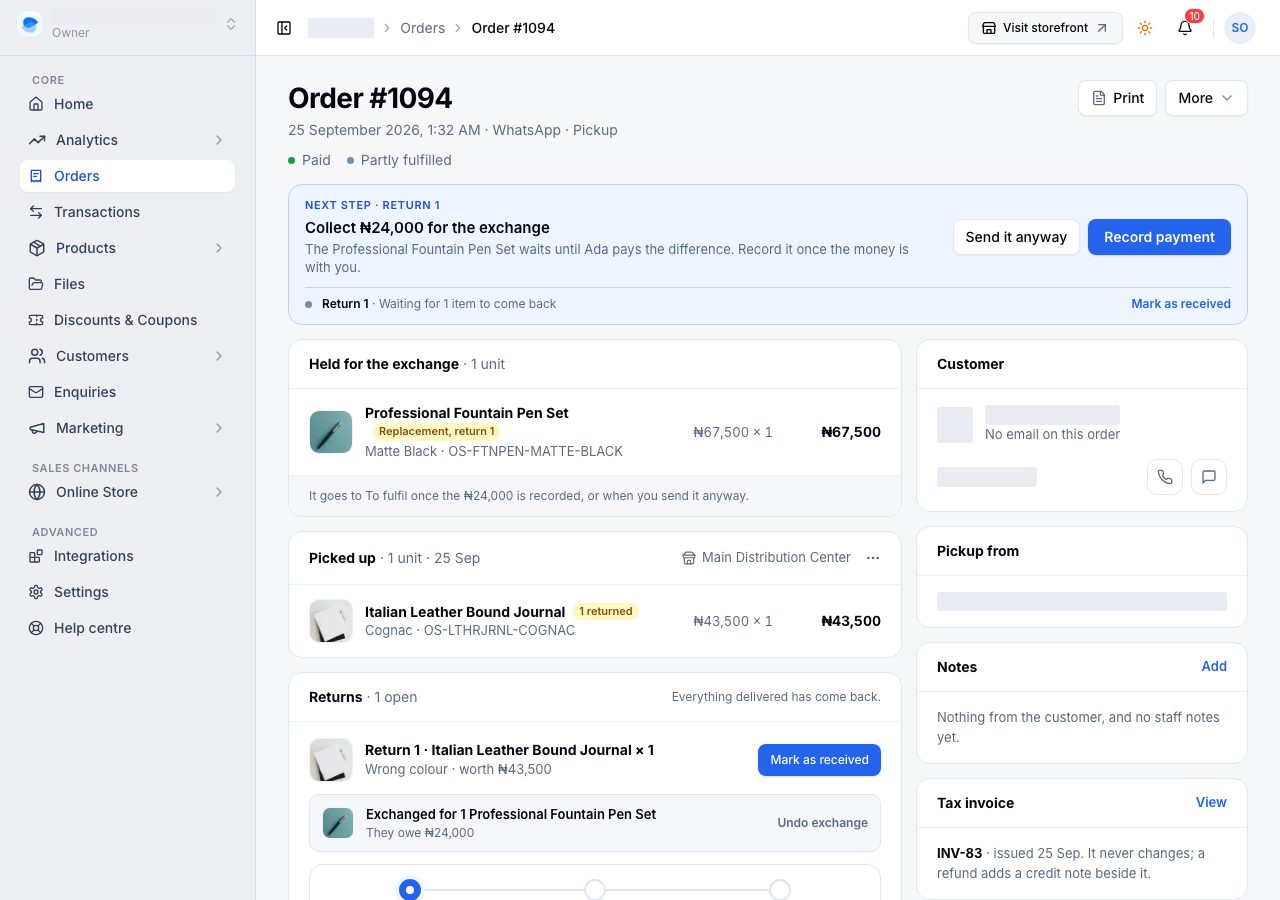Click the Enquiries envelope icon
Viewport: 1280px width, 900px height.
[x=36, y=392]
